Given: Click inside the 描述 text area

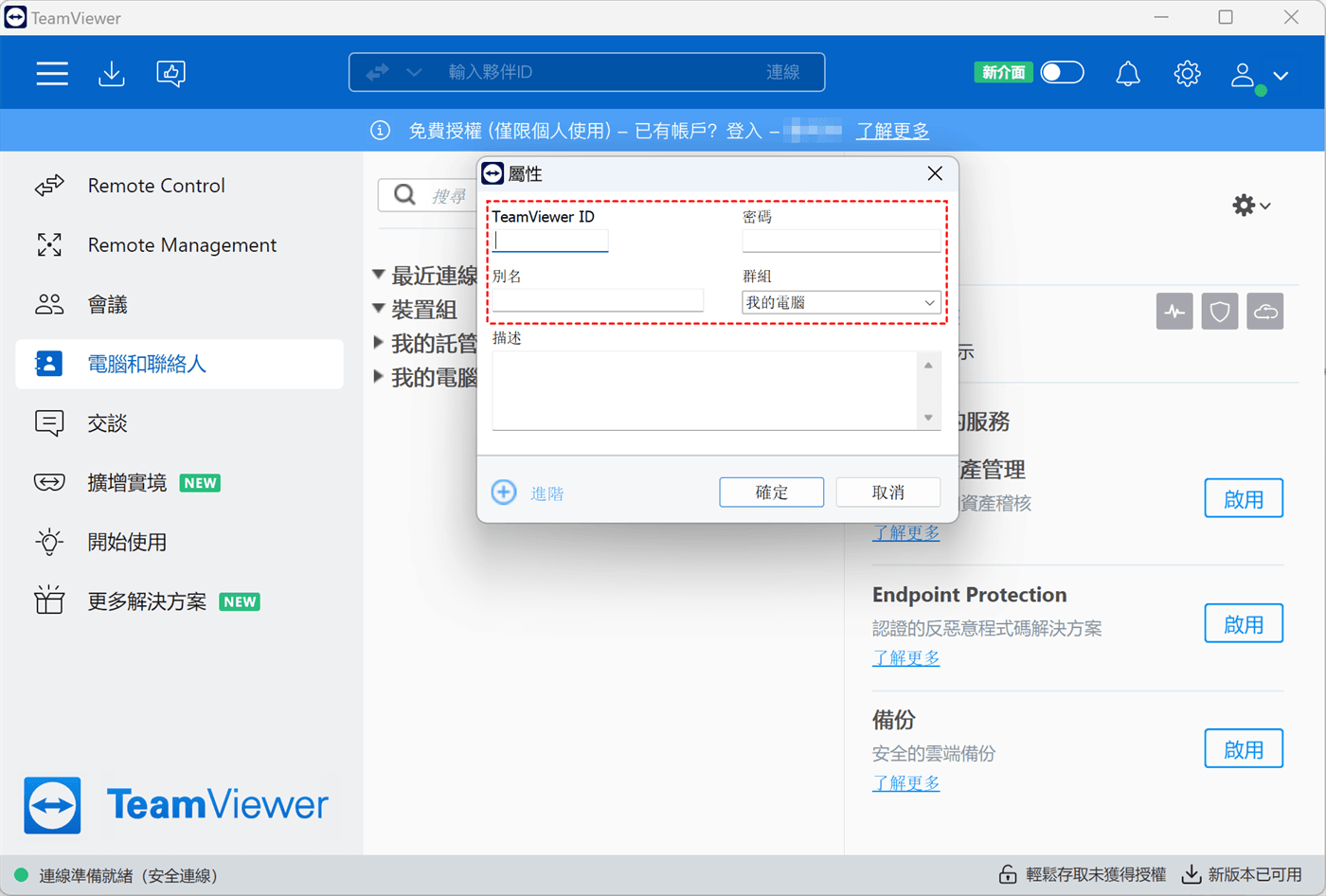Looking at the screenshot, I should [705, 390].
